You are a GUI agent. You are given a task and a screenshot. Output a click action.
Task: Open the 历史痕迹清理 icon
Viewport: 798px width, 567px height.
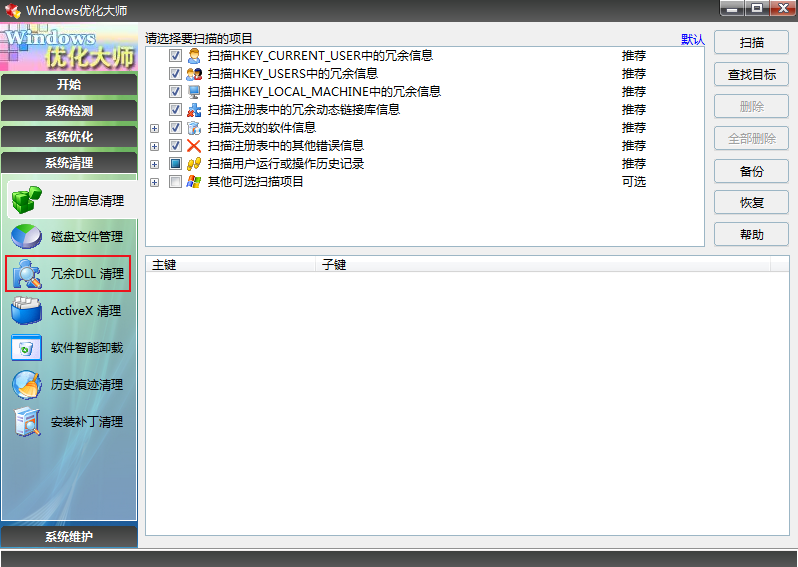coord(26,385)
